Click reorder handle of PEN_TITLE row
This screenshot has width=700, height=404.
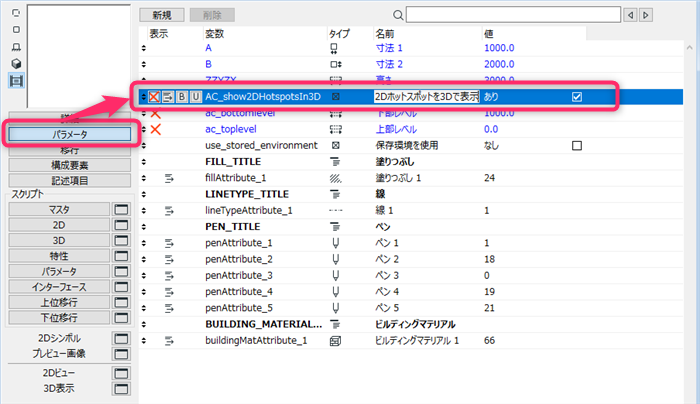point(144,227)
